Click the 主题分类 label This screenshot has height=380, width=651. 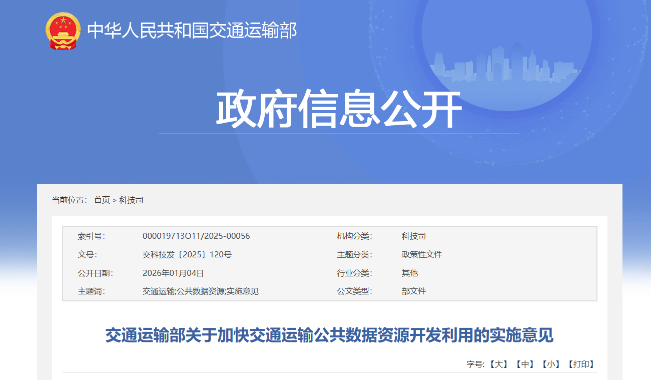(x=354, y=254)
